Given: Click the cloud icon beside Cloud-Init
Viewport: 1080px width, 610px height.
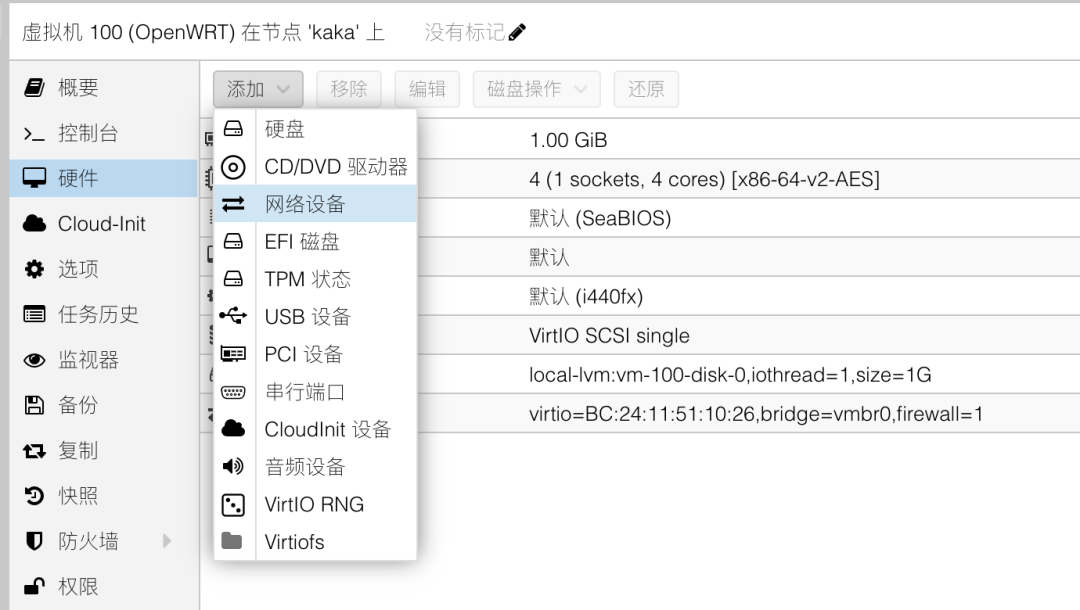Looking at the screenshot, I should click(34, 224).
